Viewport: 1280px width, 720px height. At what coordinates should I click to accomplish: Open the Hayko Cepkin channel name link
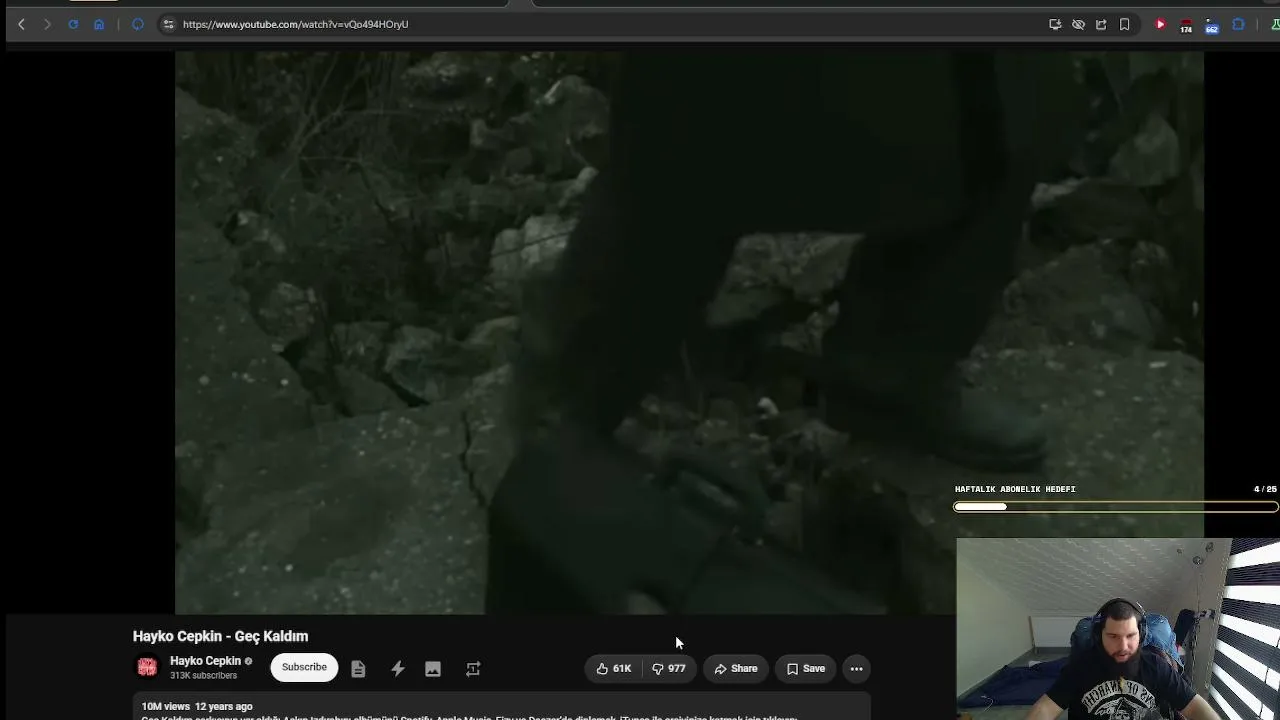[x=205, y=661]
